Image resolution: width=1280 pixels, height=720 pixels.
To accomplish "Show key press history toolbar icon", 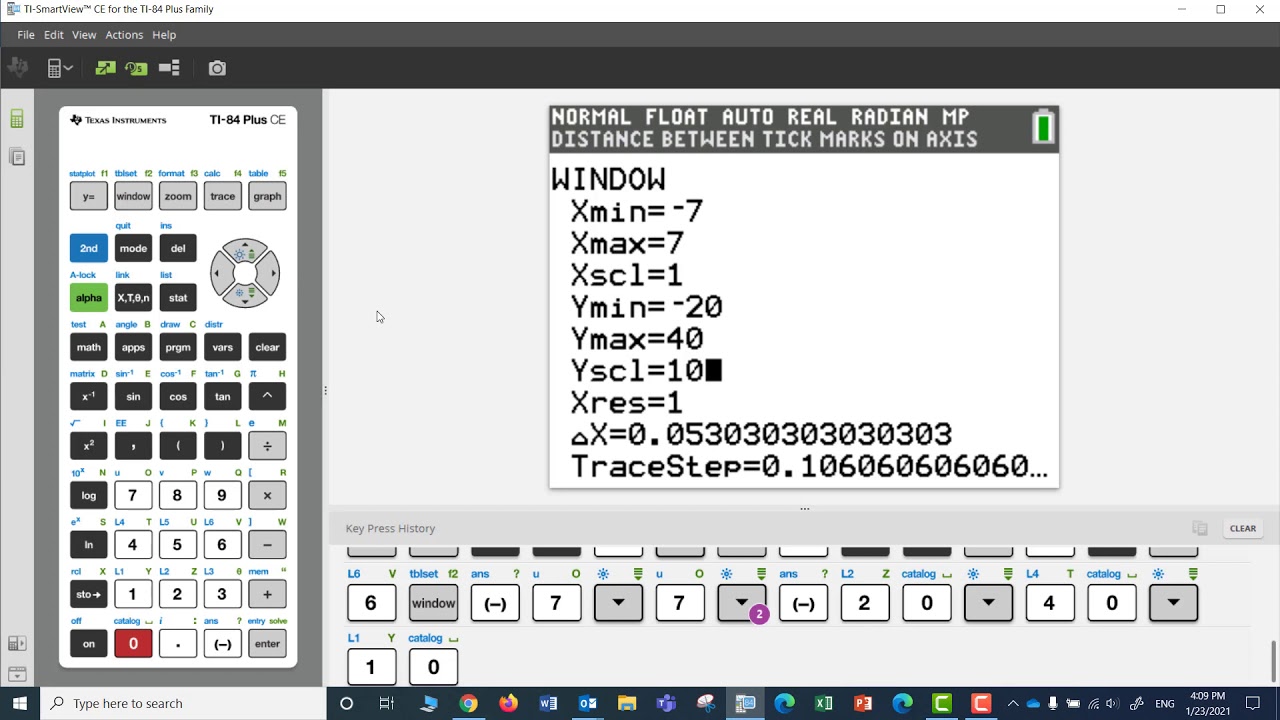I will pyautogui.click(x=137, y=68).
